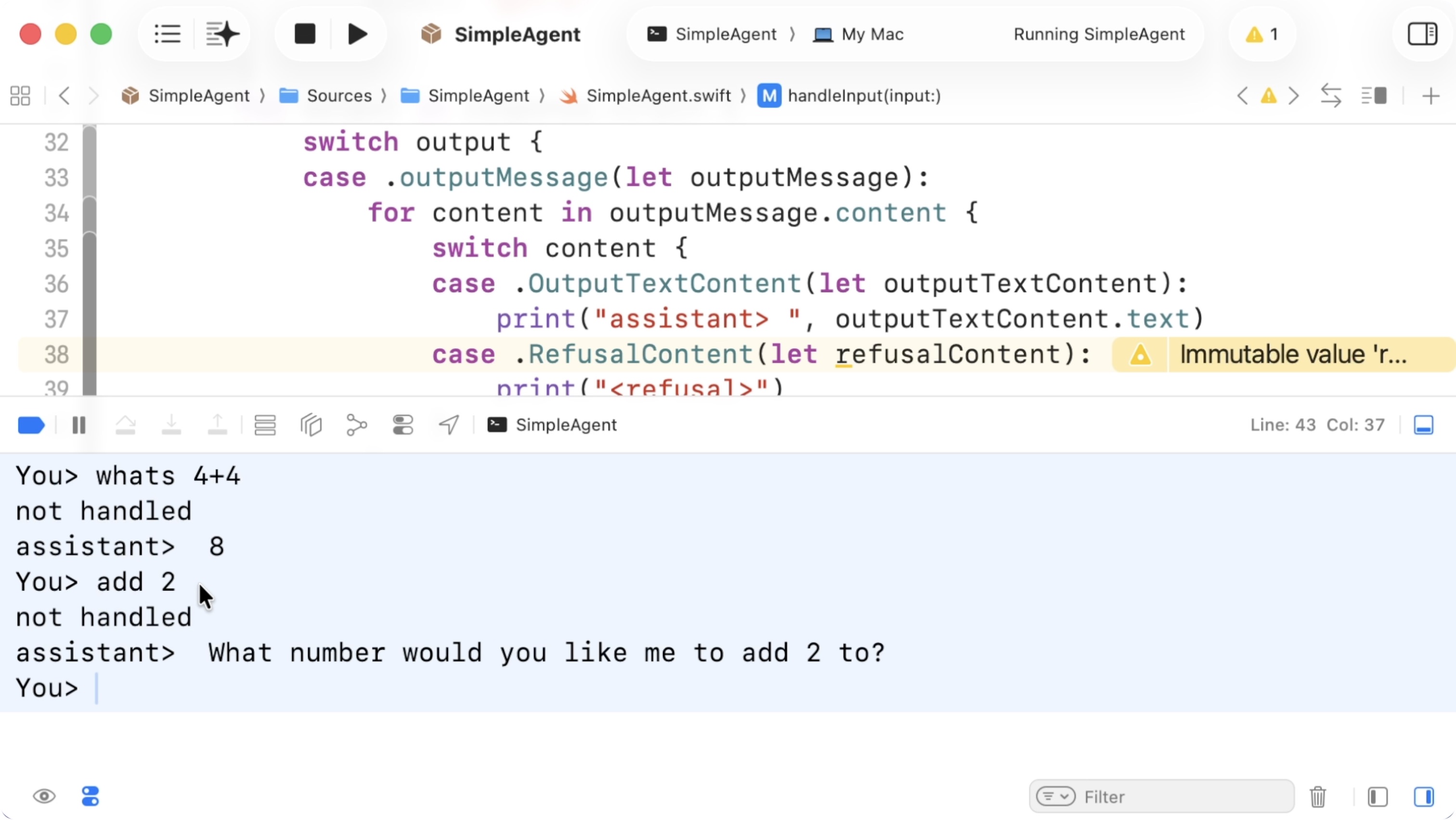The height and width of the screenshot is (820, 1456).
Task: Click the warning count indicator
Action: pyautogui.click(x=1261, y=34)
